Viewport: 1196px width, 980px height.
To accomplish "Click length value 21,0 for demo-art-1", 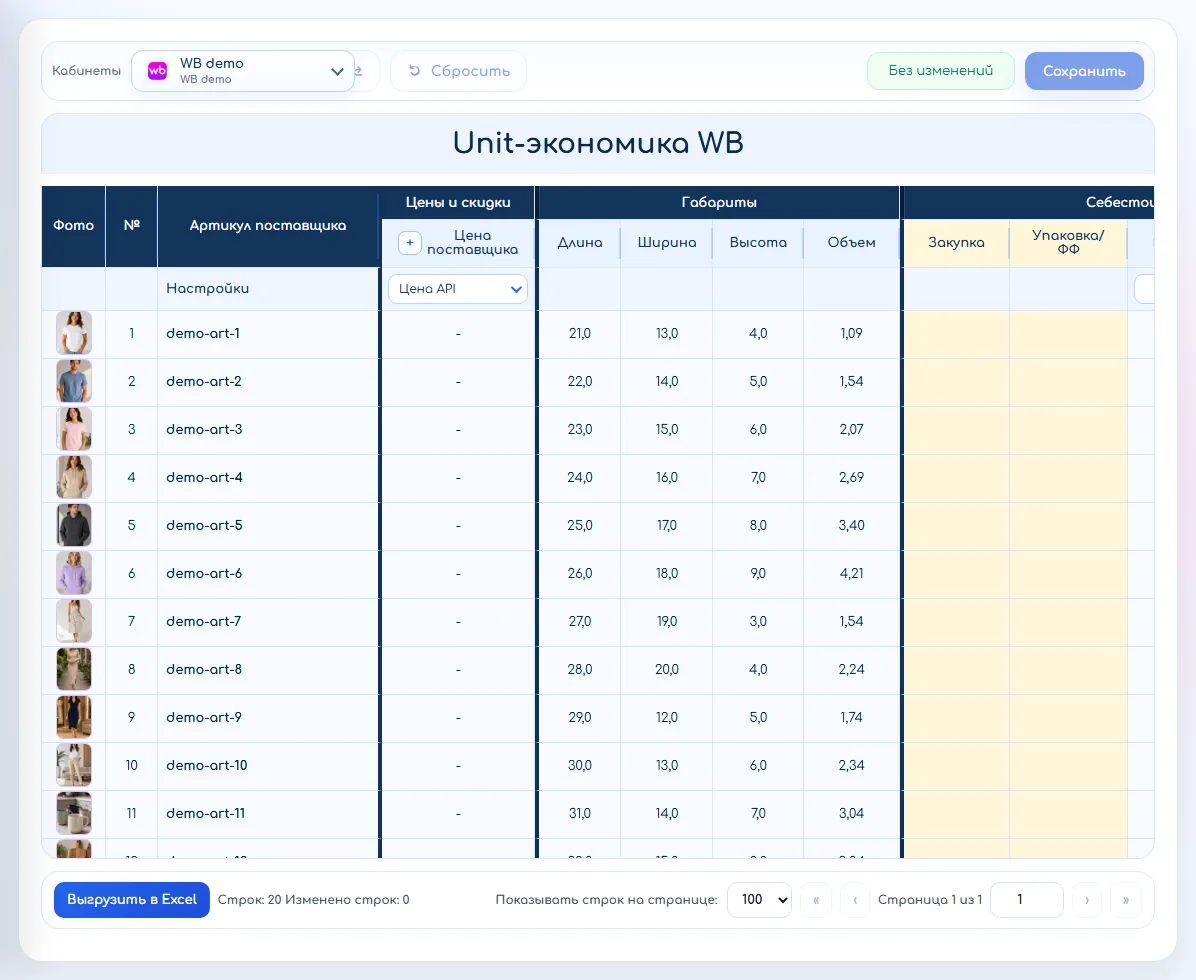I will point(580,333).
